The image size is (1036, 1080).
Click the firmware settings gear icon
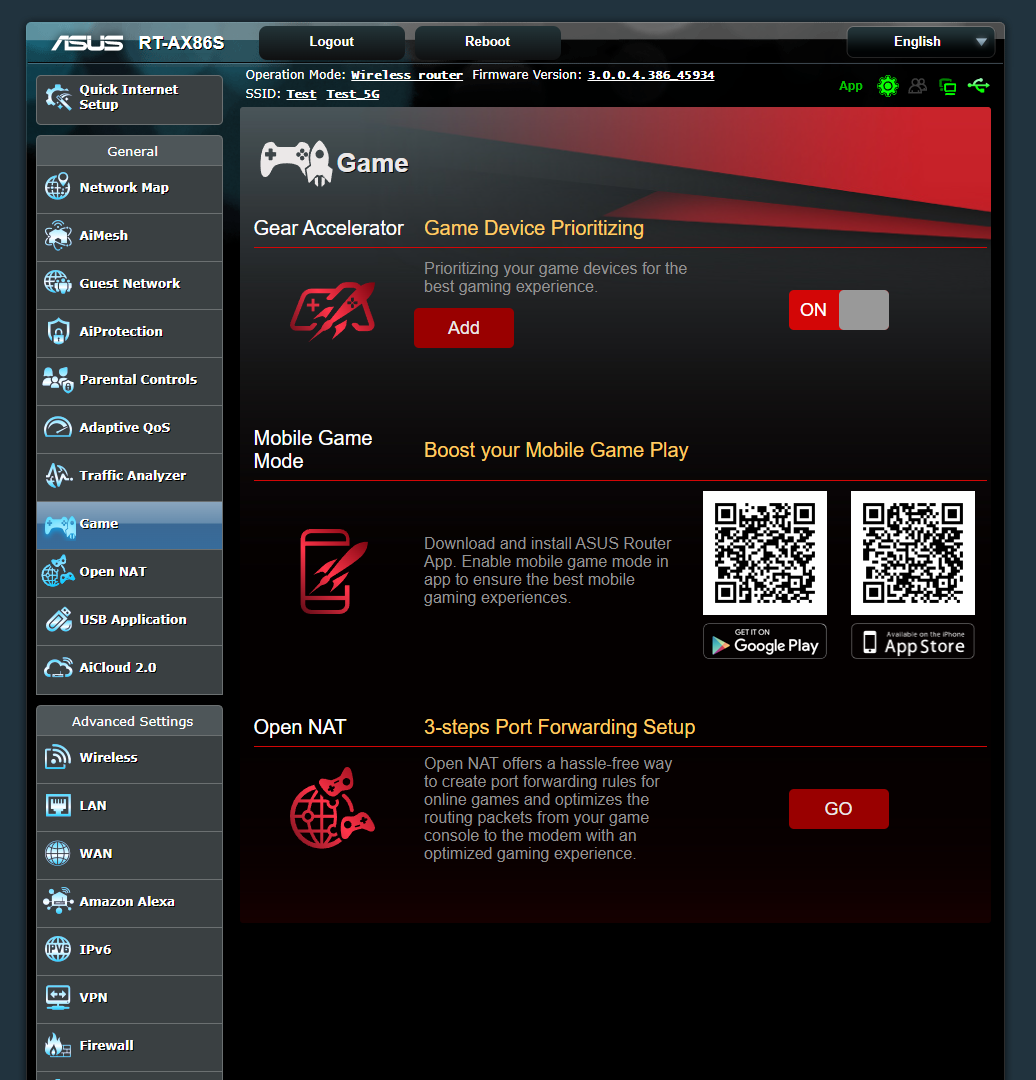(x=888, y=86)
